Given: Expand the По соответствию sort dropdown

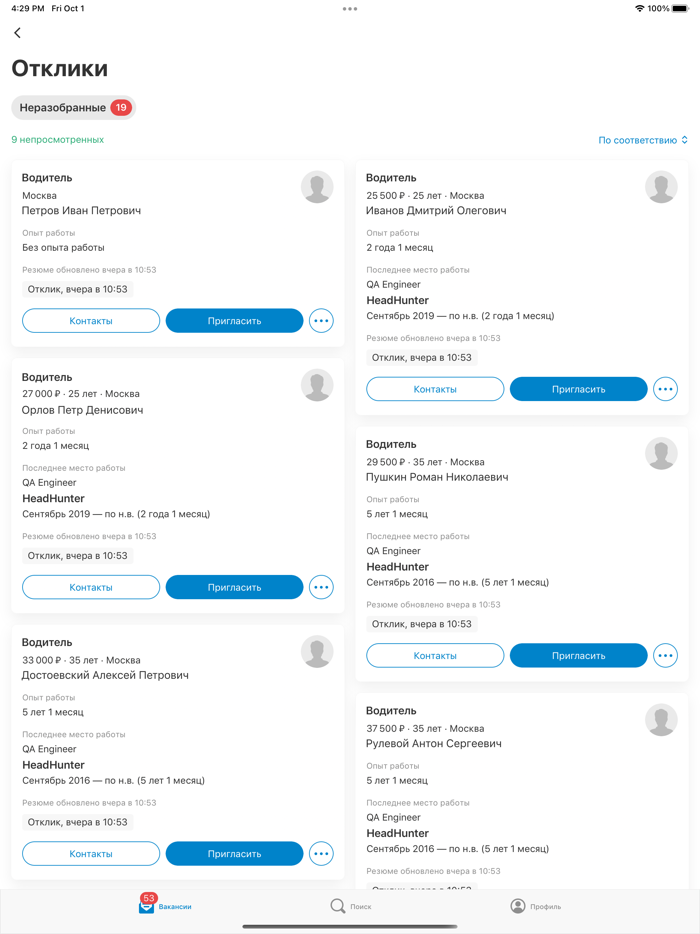Looking at the screenshot, I should pos(643,140).
